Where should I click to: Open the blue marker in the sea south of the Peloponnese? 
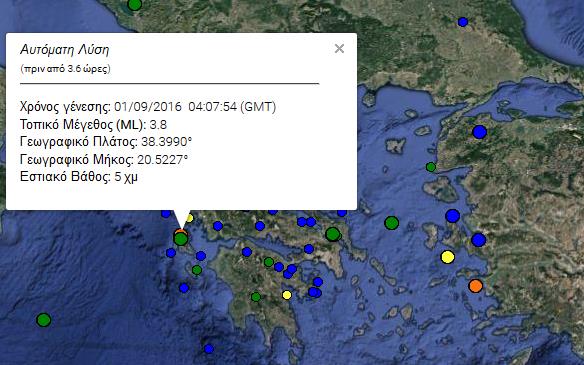(x=209, y=349)
